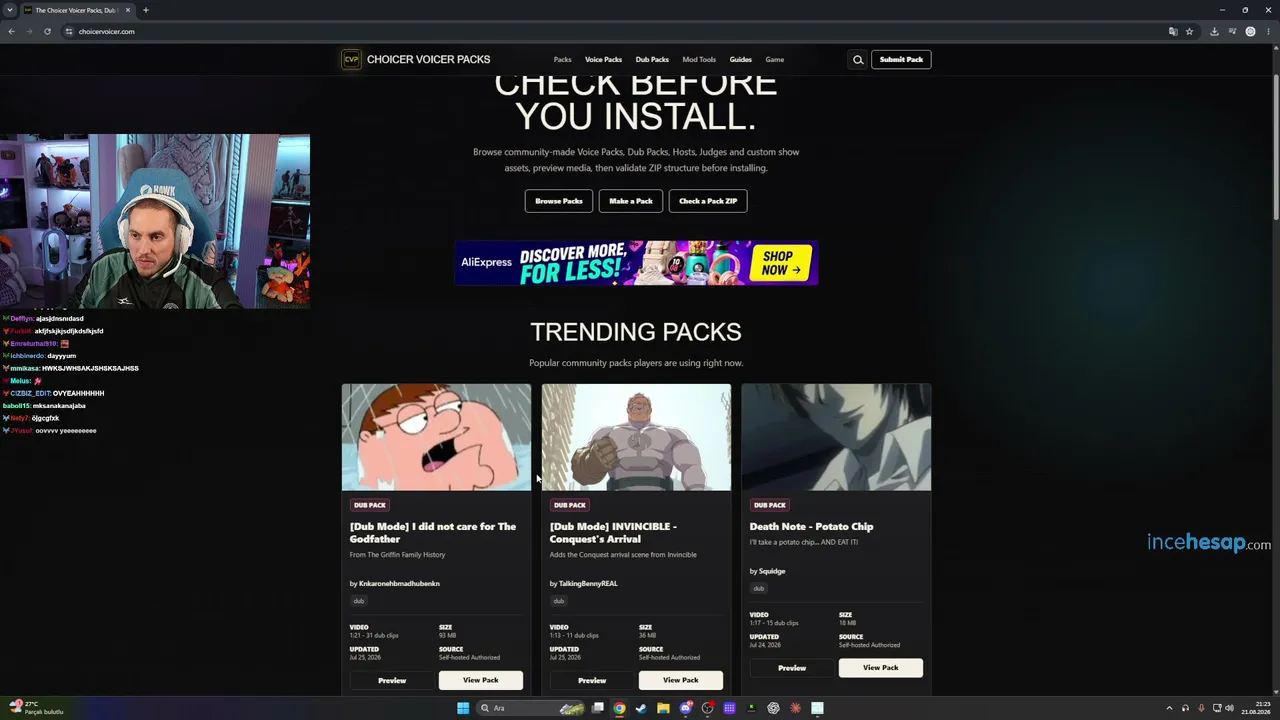
Task: Click the Make a Pack button
Action: [x=631, y=201]
